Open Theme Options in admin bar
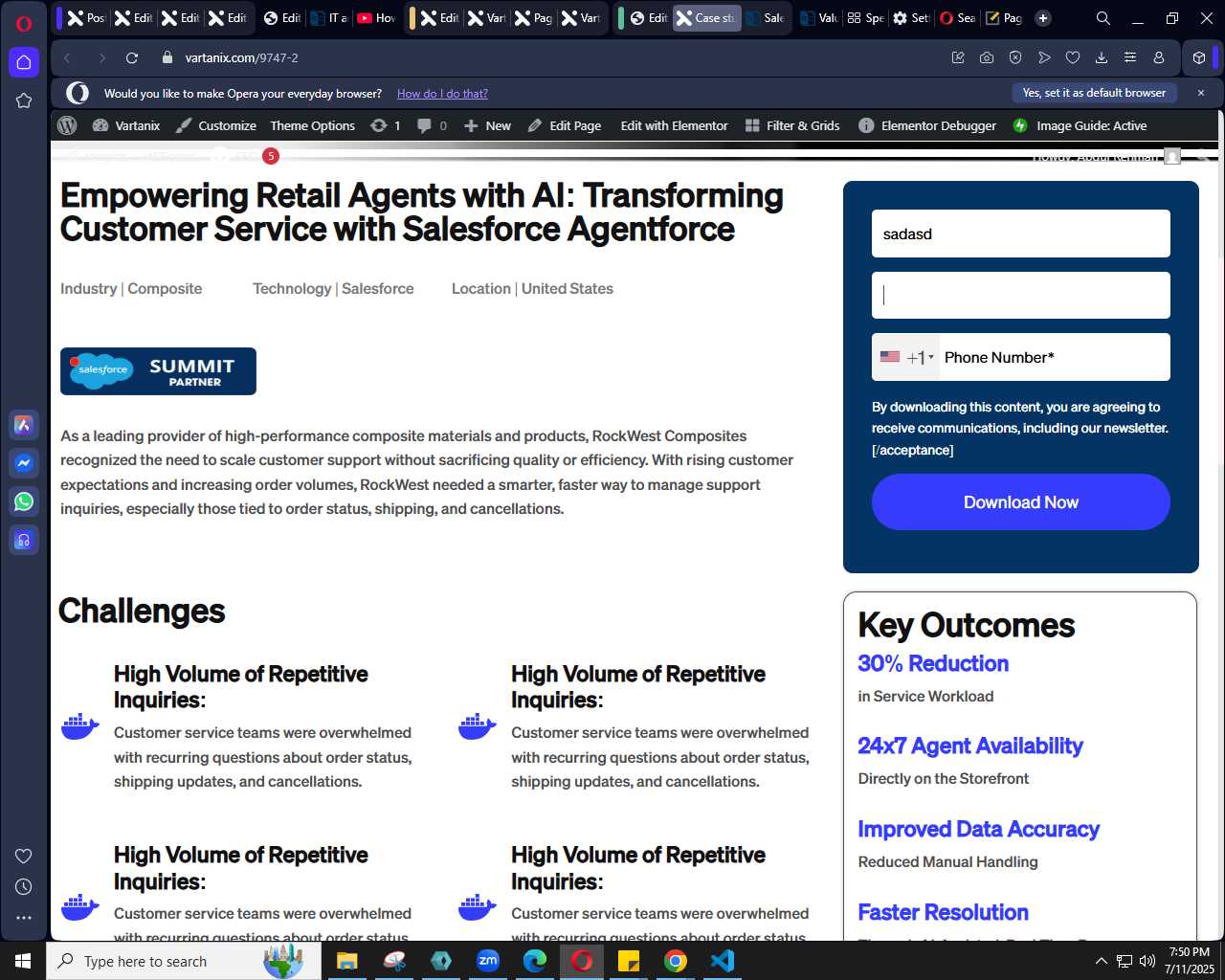The image size is (1225, 980). point(312,125)
